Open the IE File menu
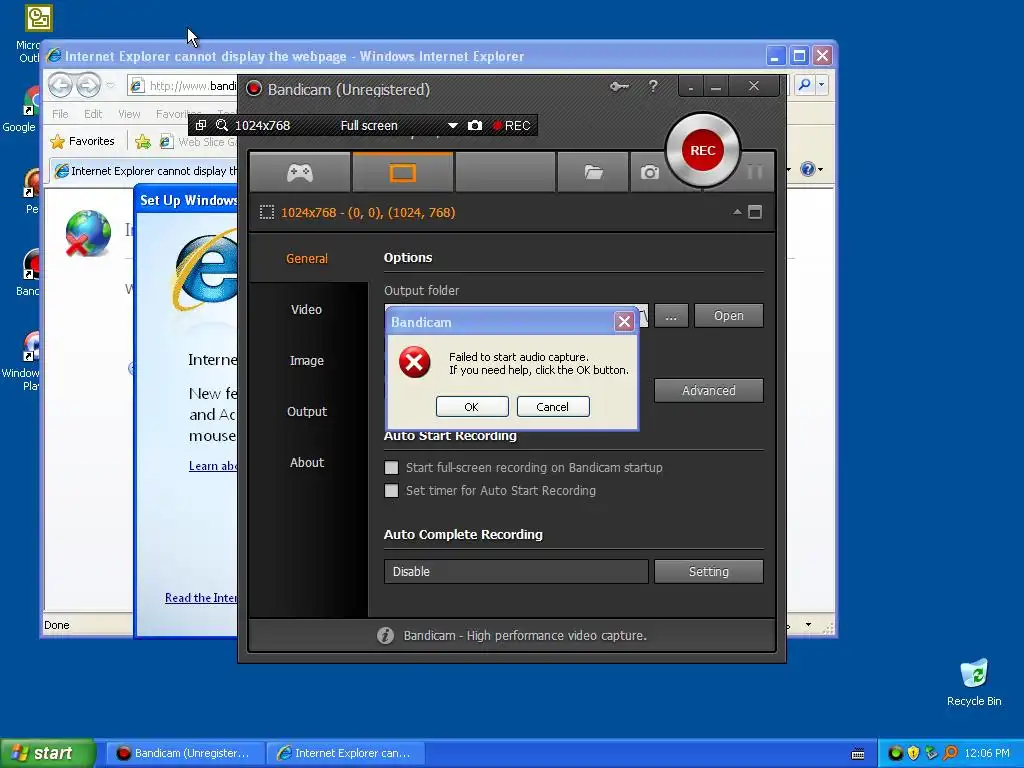This screenshot has width=1024, height=768. (x=60, y=114)
